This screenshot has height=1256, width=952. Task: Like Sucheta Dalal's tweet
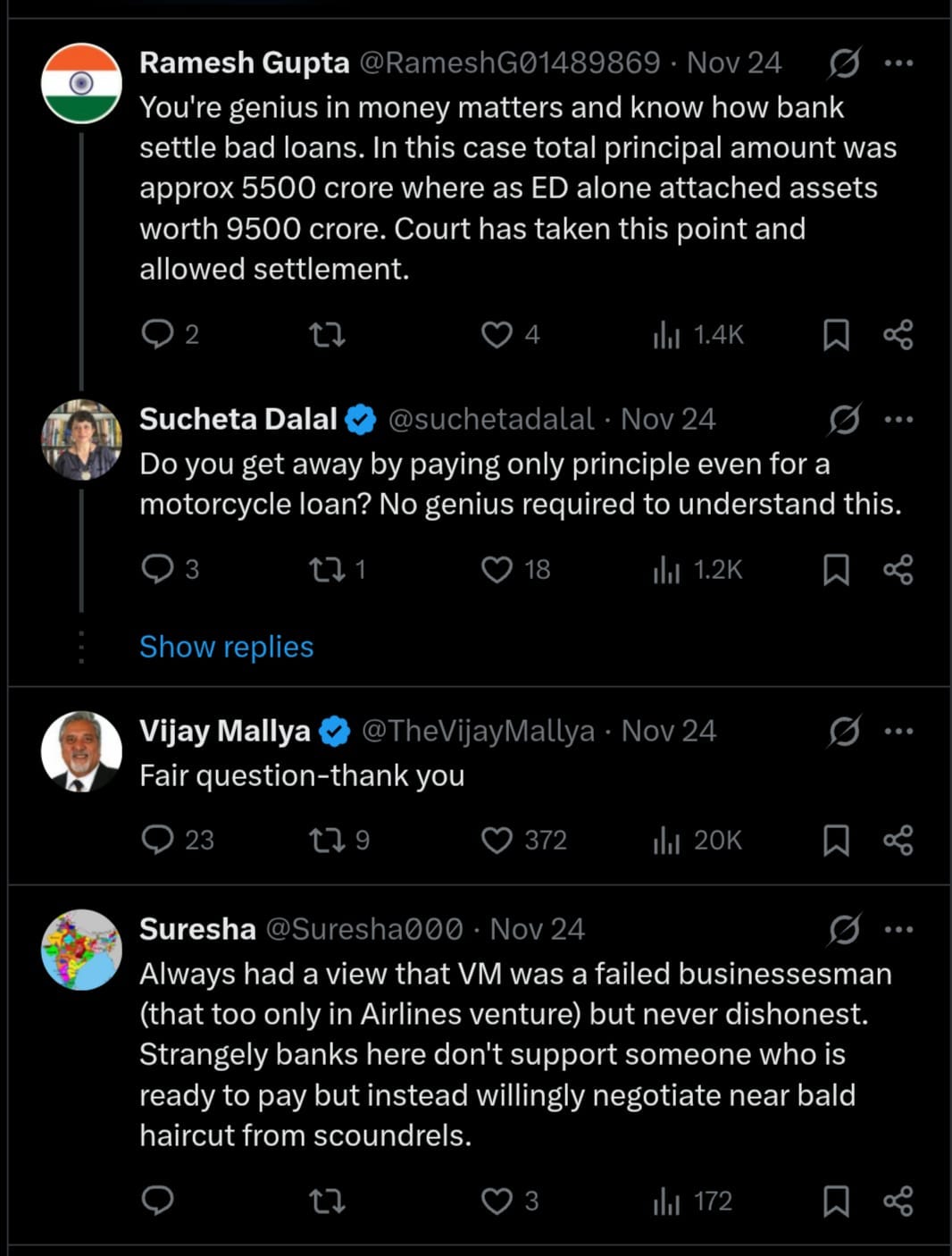coord(497,570)
